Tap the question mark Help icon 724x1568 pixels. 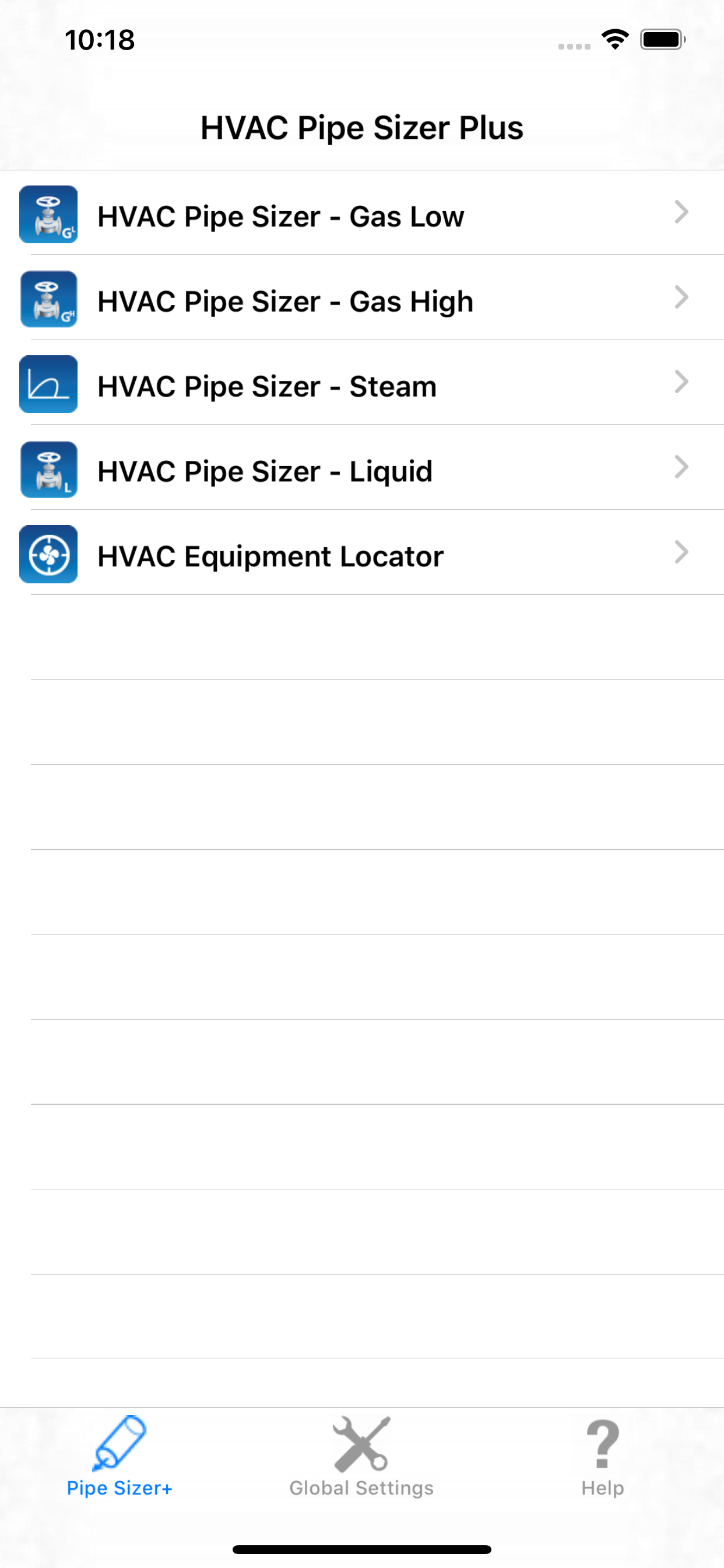click(x=602, y=1444)
